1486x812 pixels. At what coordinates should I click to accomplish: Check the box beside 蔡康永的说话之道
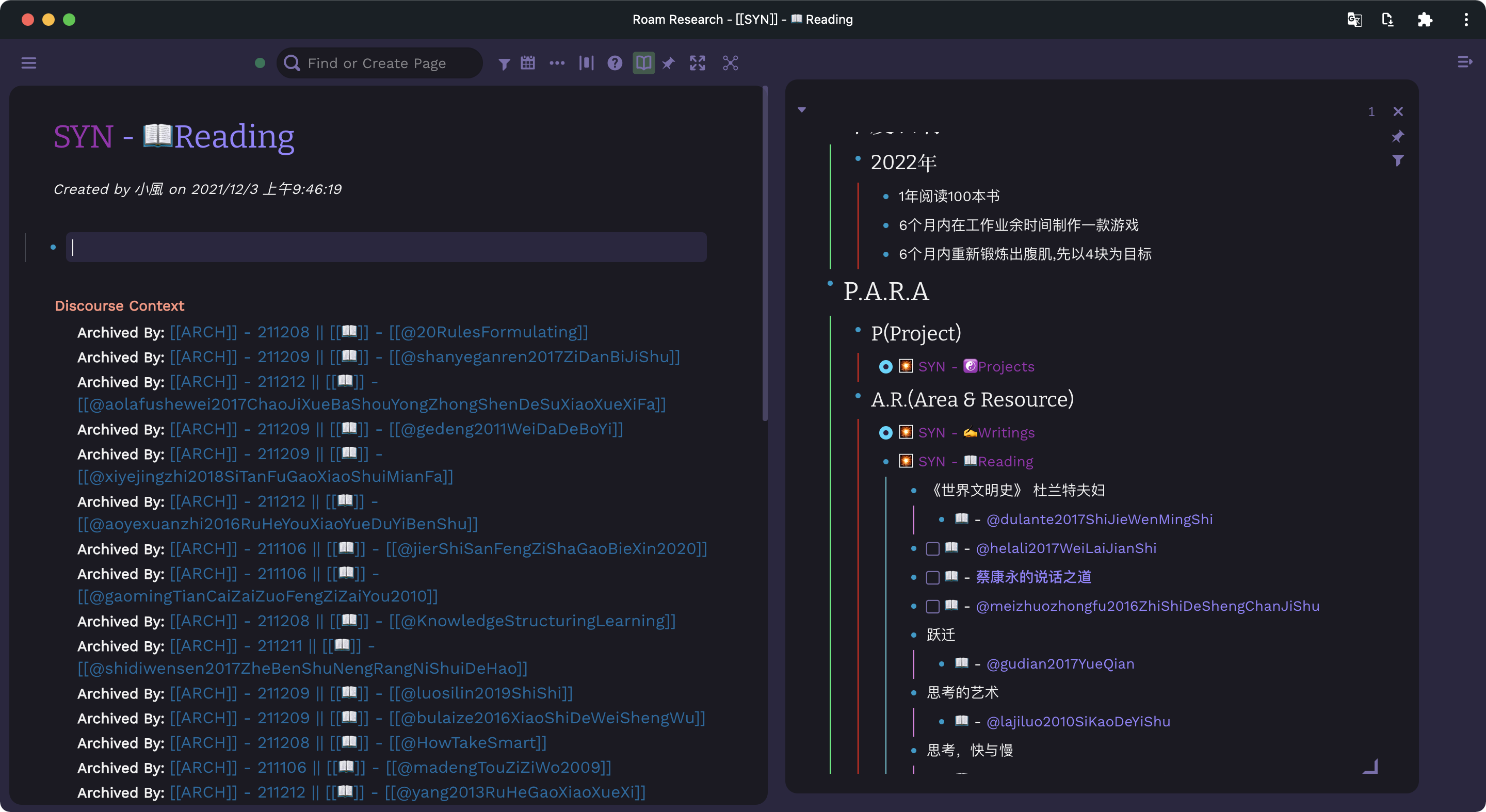click(x=932, y=577)
